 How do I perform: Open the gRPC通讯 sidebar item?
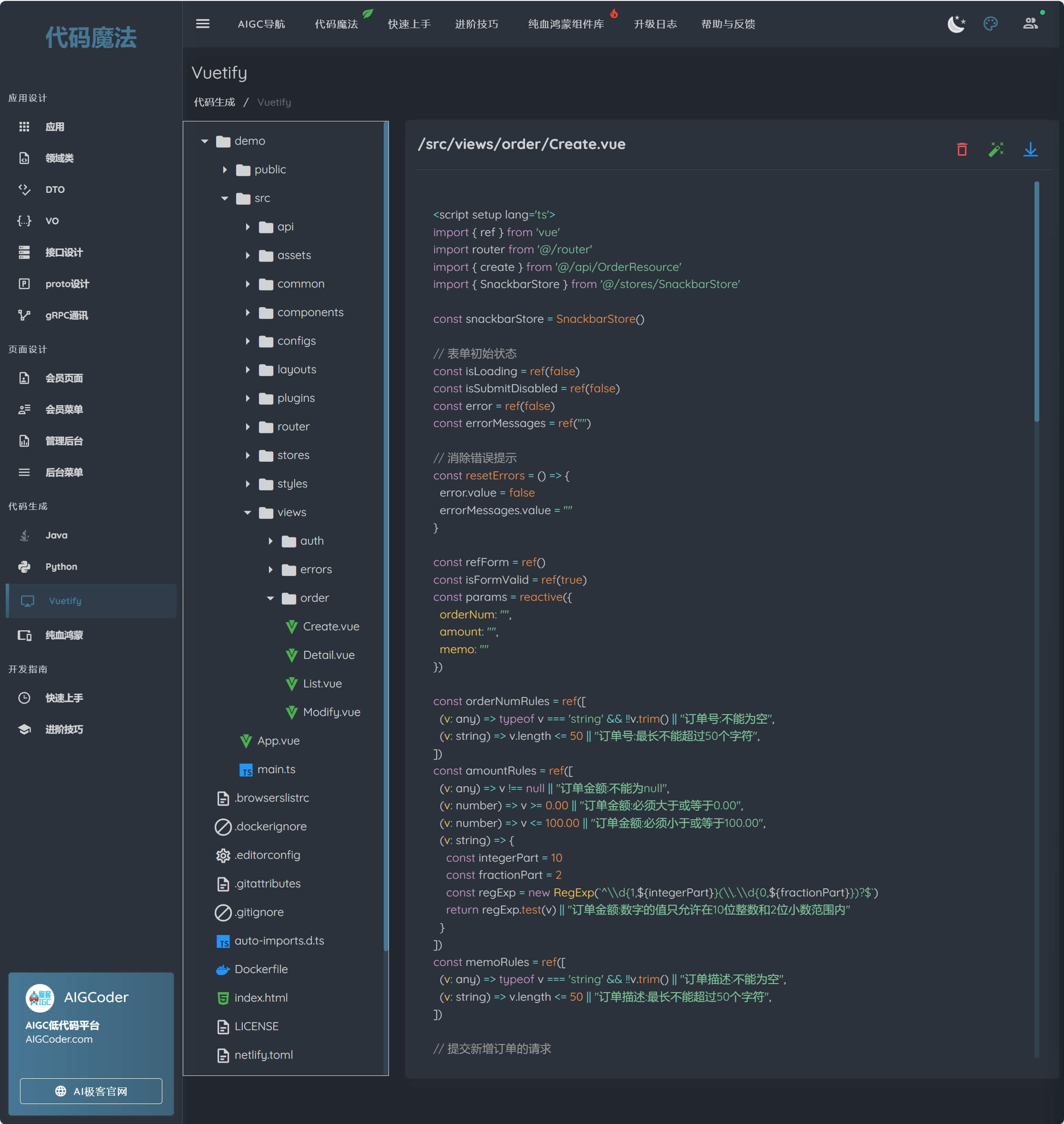click(66, 315)
